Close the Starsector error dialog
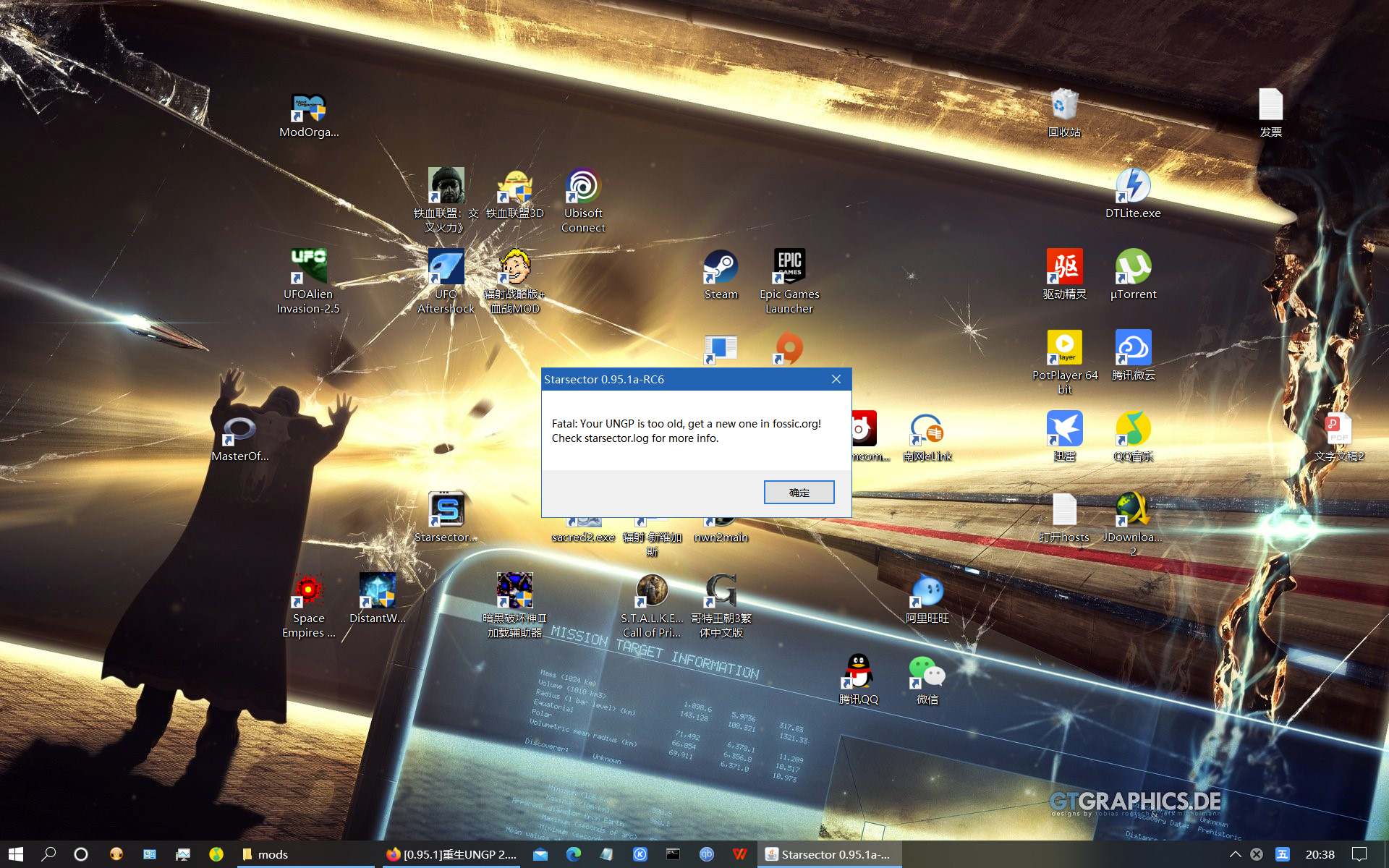This screenshot has width=1389, height=868. (x=836, y=379)
